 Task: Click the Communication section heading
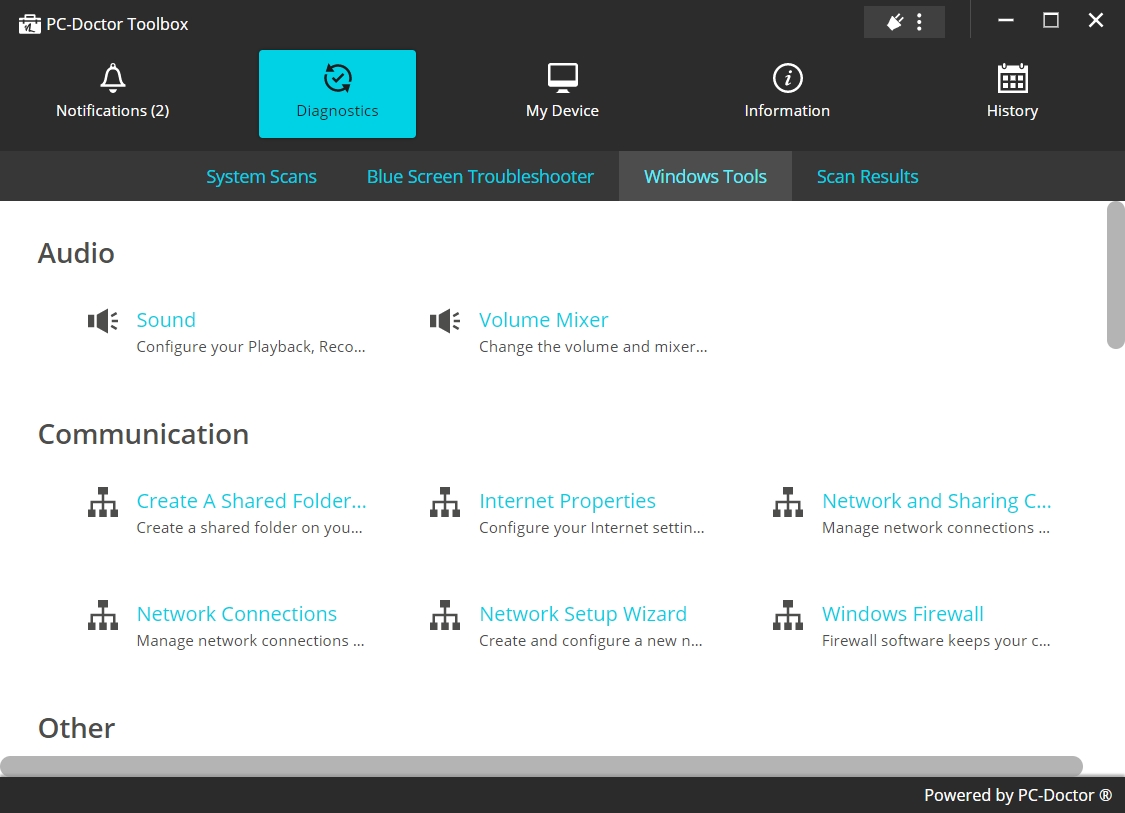click(x=143, y=434)
